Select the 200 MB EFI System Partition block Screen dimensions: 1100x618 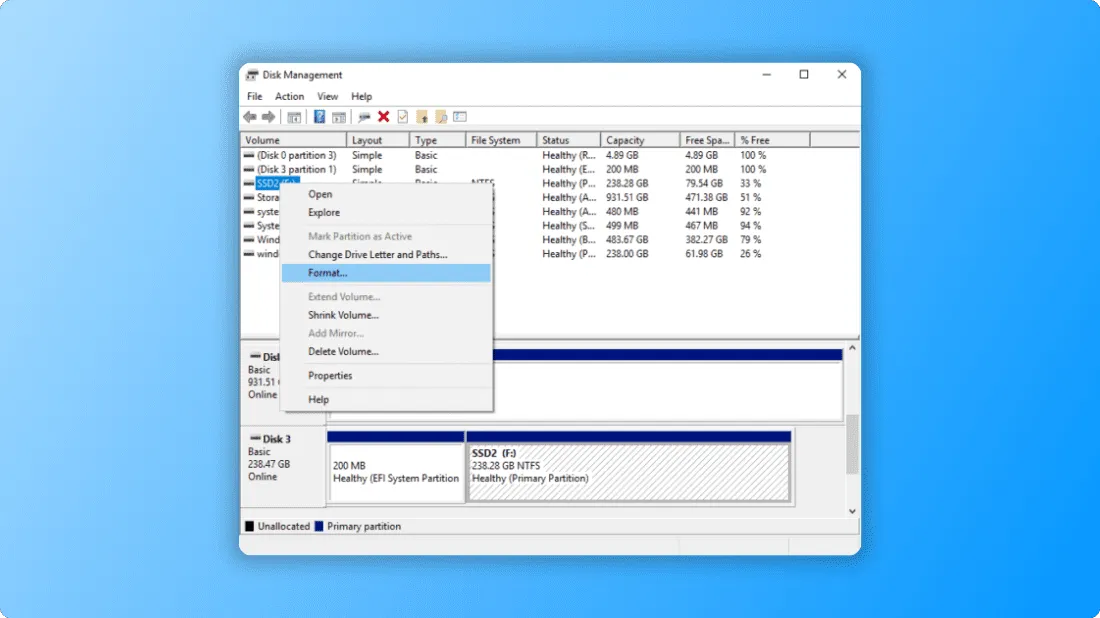point(396,467)
